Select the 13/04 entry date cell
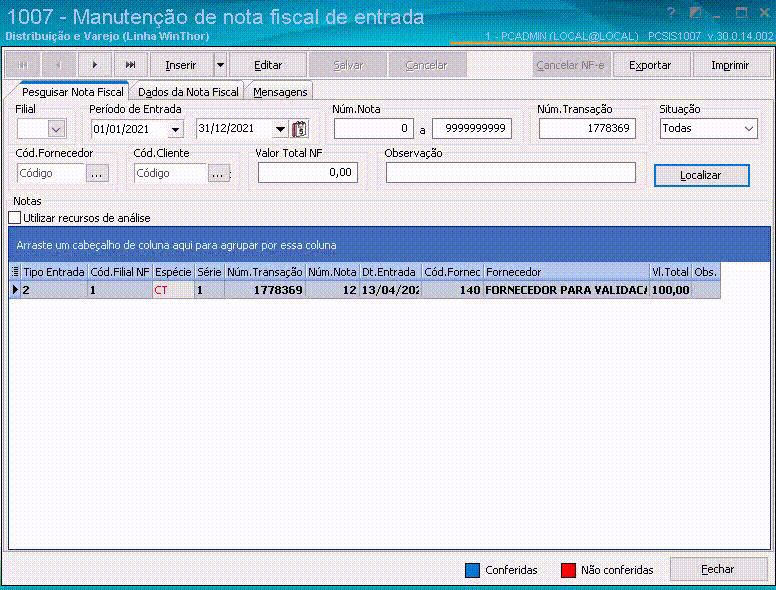Screen dimensions: 776x590 pyautogui.click(x=390, y=290)
